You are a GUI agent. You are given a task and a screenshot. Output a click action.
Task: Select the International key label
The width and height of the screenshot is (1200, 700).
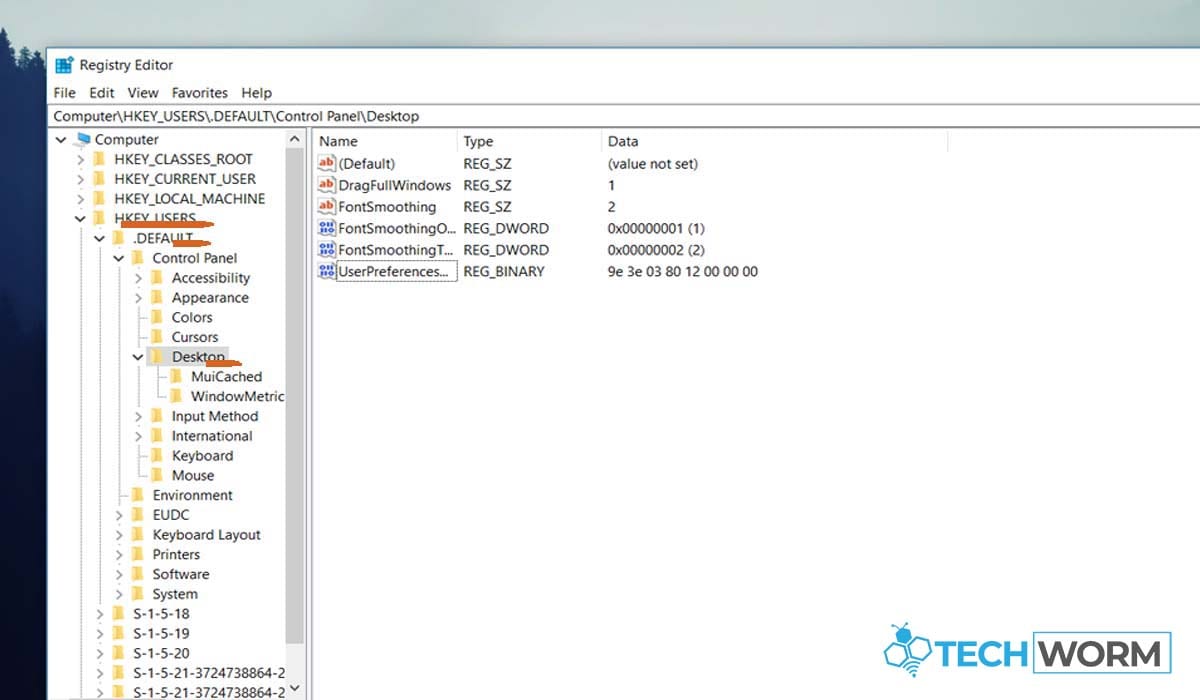(212, 436)
